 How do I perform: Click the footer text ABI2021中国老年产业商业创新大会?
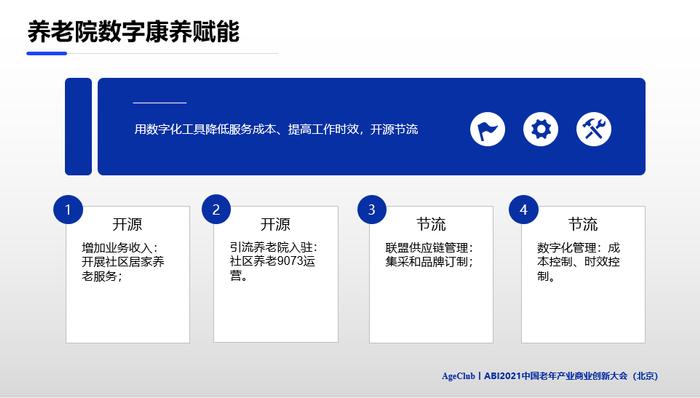556,376
